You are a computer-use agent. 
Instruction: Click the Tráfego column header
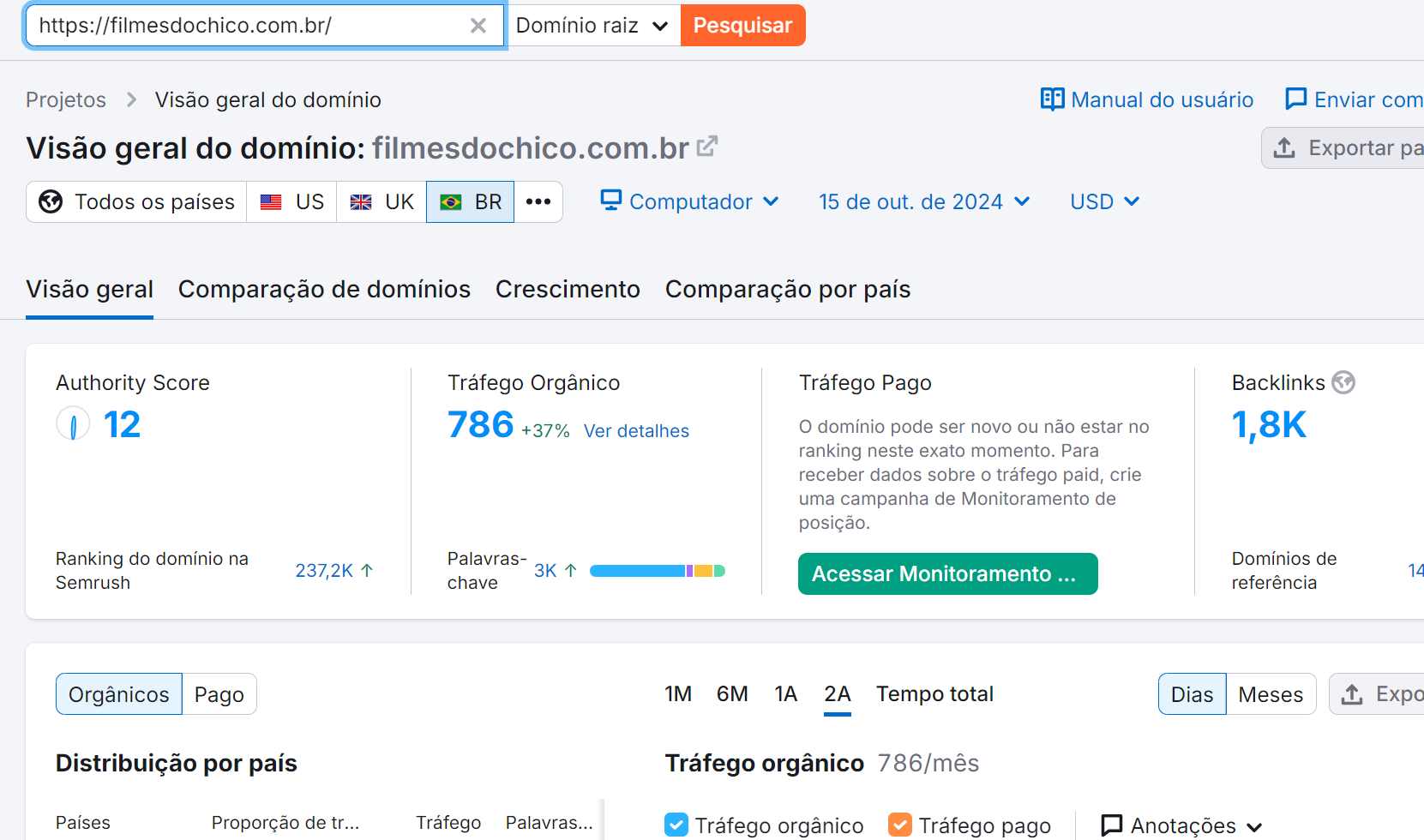tap(448, 823)
